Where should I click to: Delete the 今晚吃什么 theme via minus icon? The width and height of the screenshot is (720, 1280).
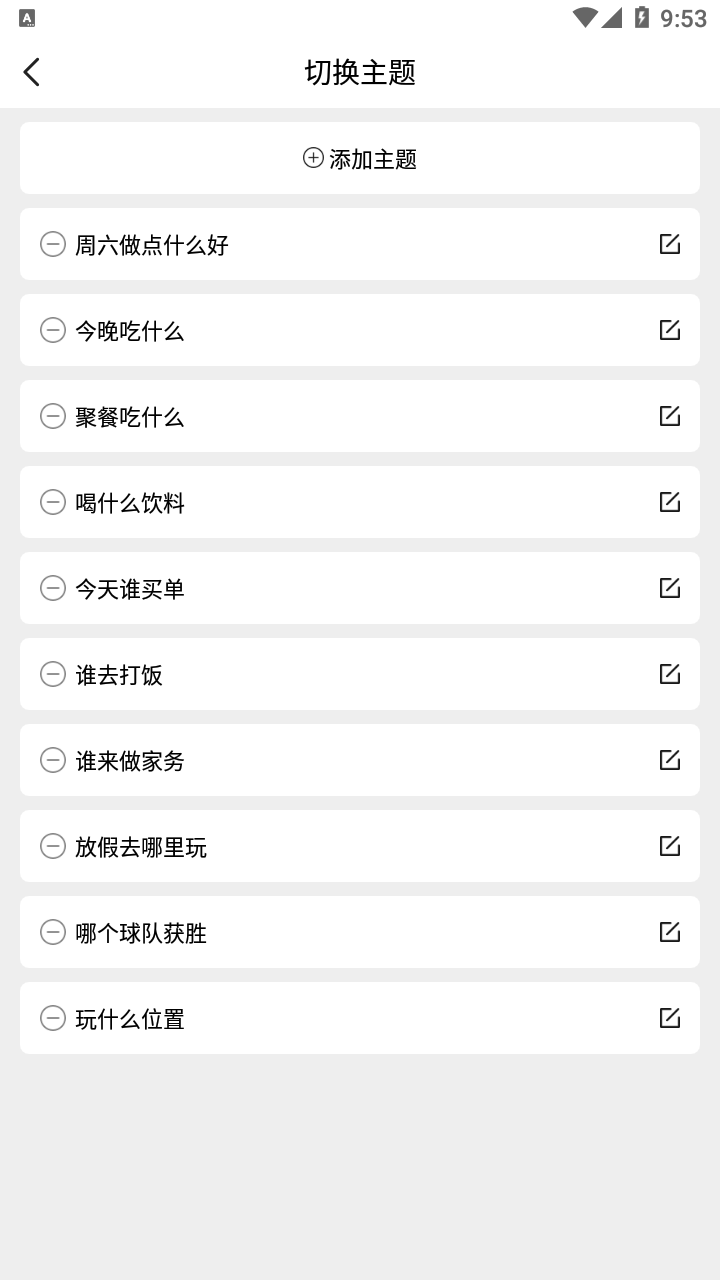(53, 330)
